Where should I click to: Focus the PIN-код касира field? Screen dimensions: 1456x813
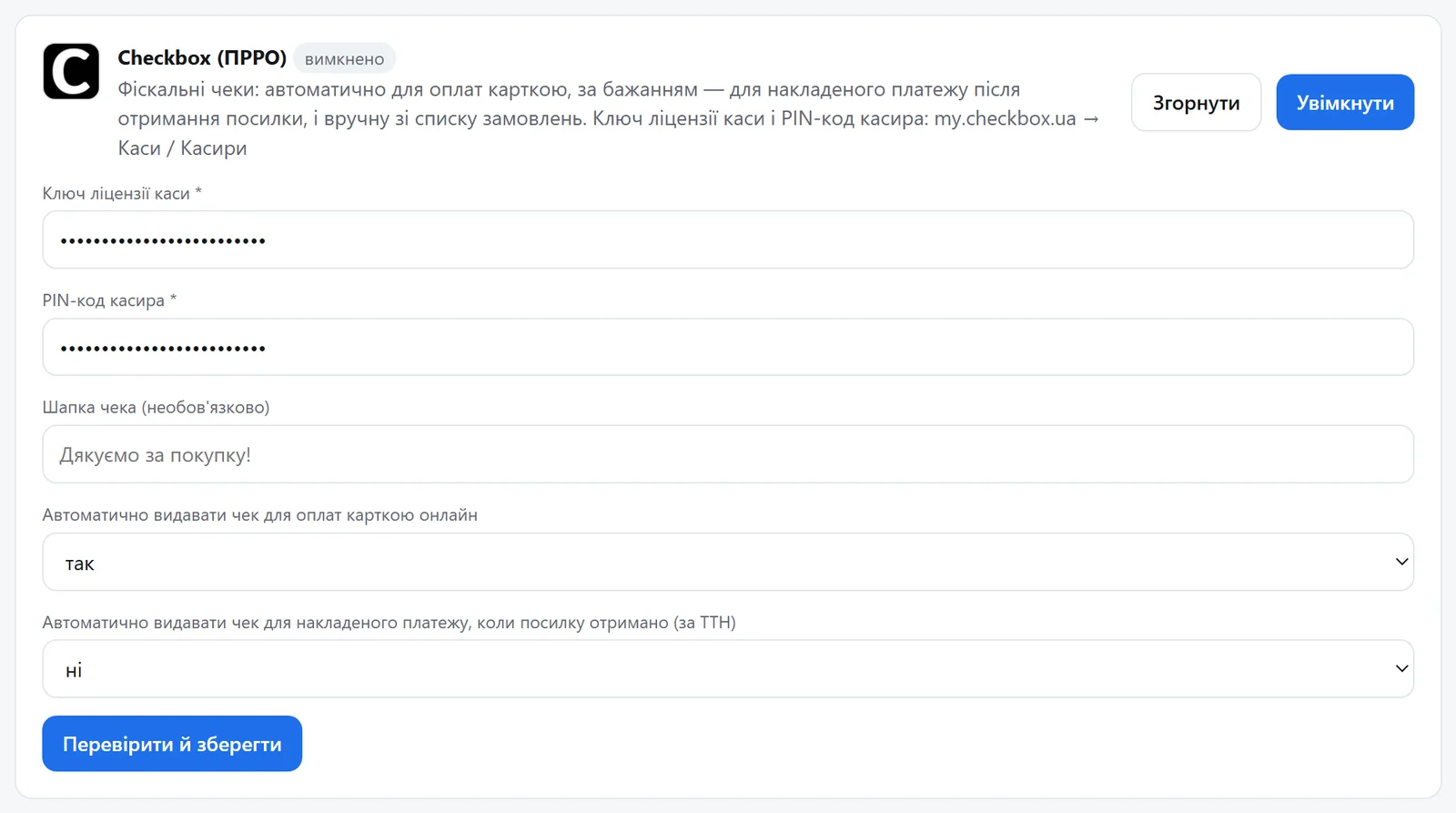pos(728,347)
